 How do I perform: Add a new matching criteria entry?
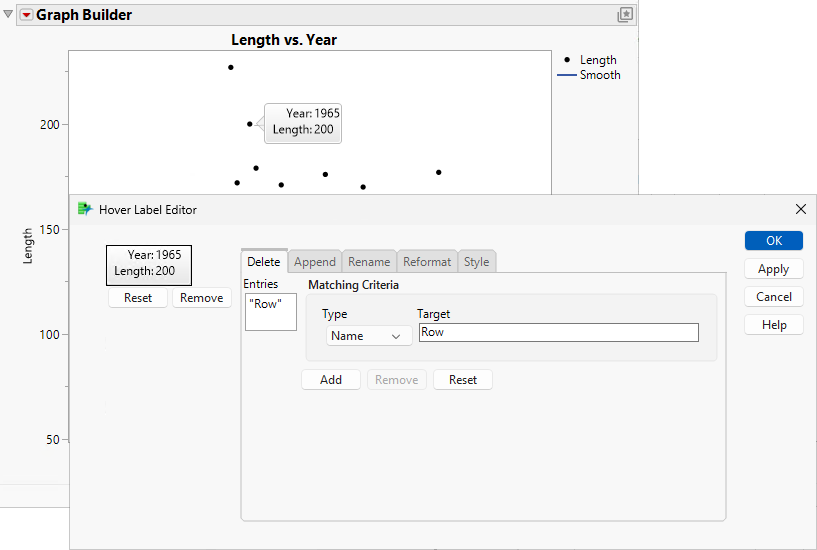[331, 380]
